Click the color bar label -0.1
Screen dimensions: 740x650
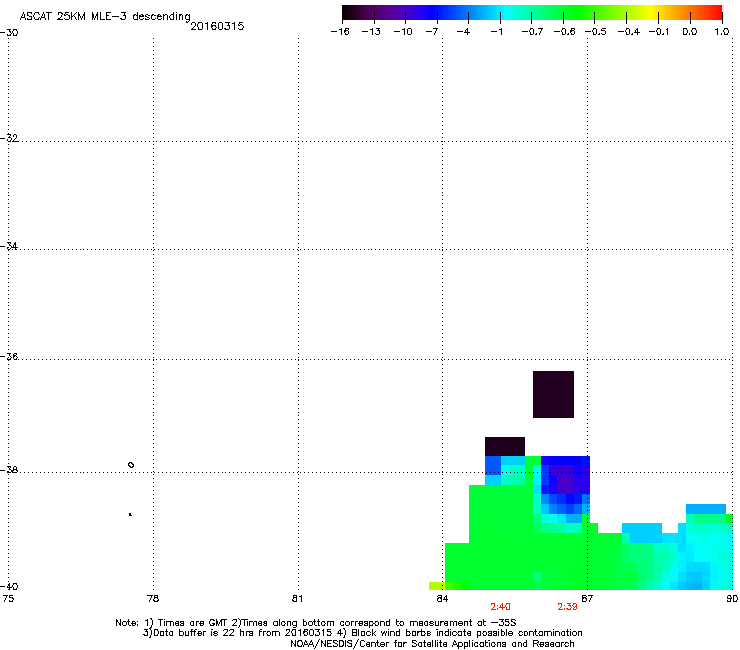tap(659, 32)
